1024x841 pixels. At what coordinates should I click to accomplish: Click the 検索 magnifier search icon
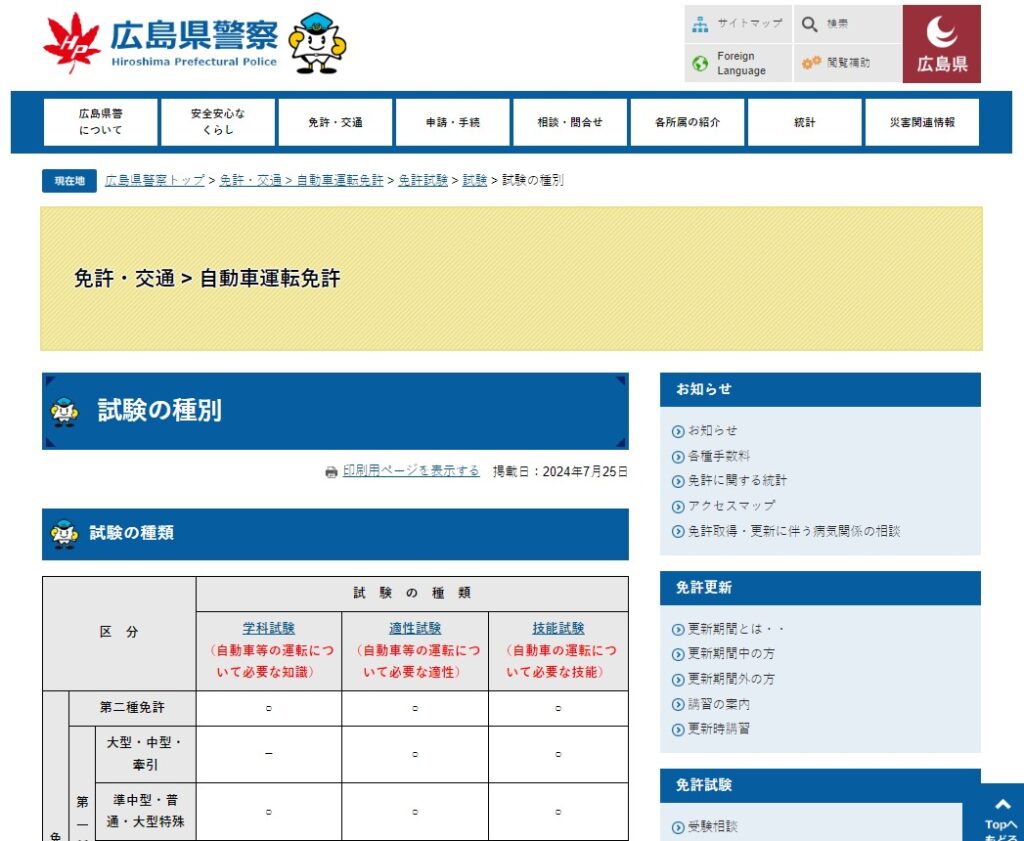coord(809,23)
